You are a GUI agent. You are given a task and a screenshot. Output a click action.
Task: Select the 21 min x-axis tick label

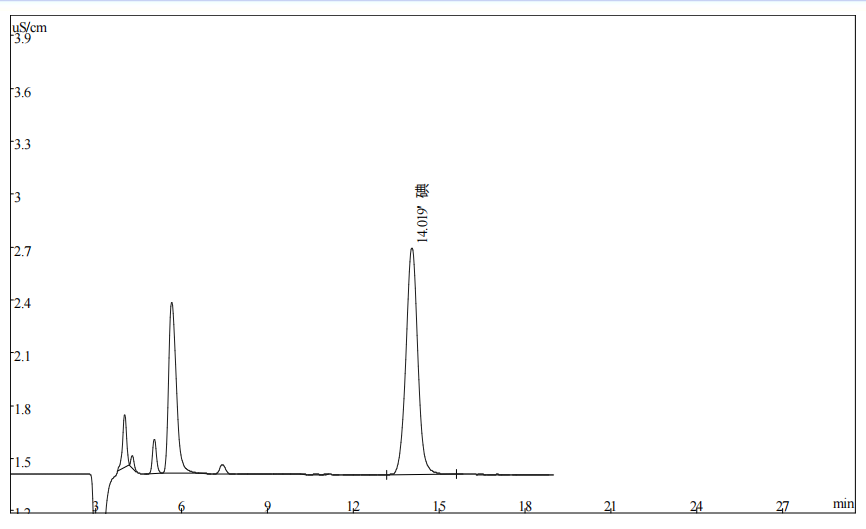(610, 507)
